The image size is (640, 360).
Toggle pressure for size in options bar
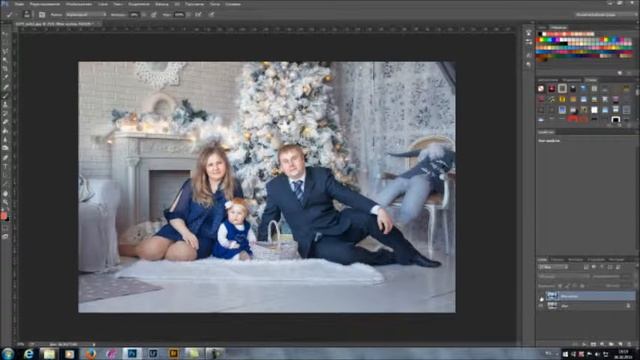(212, 14)
